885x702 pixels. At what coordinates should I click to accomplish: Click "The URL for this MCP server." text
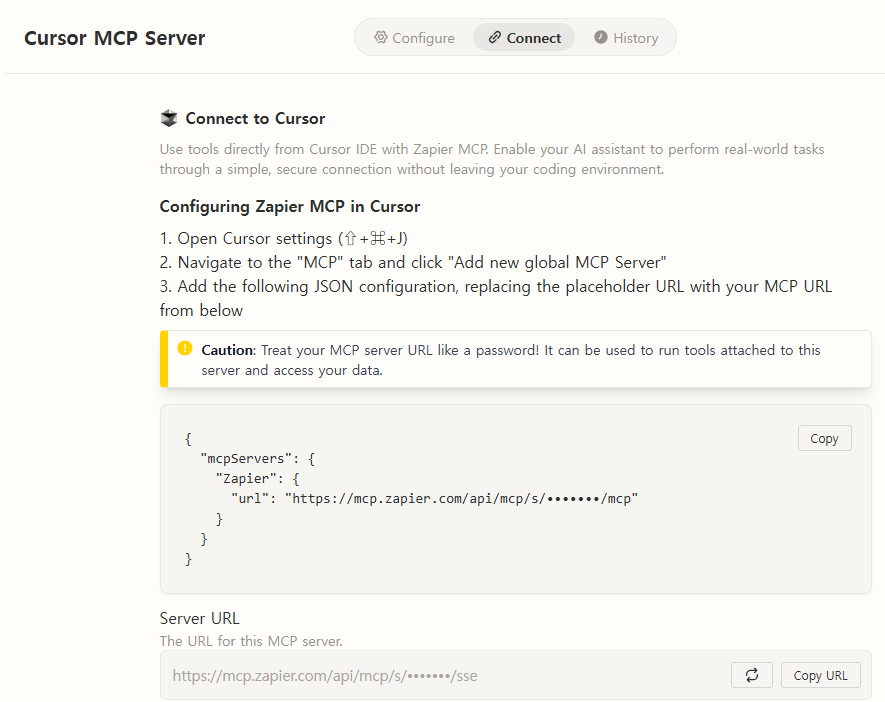click(251, 641)
